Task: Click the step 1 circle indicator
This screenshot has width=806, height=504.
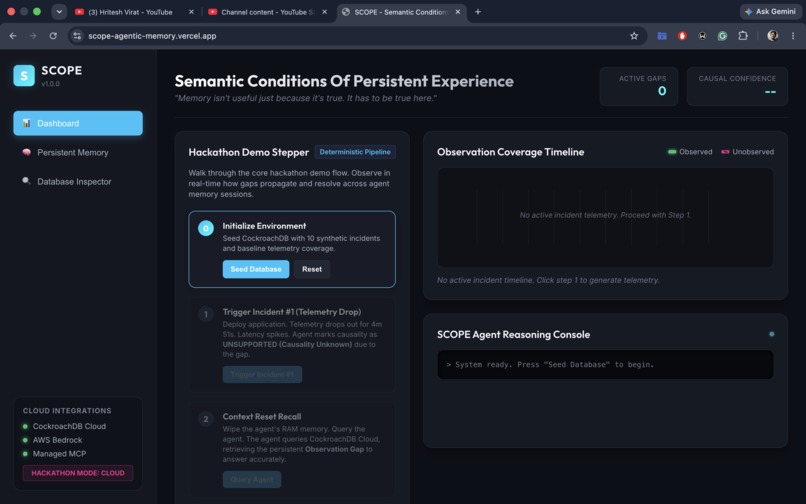Action: [x=206, y=314]
